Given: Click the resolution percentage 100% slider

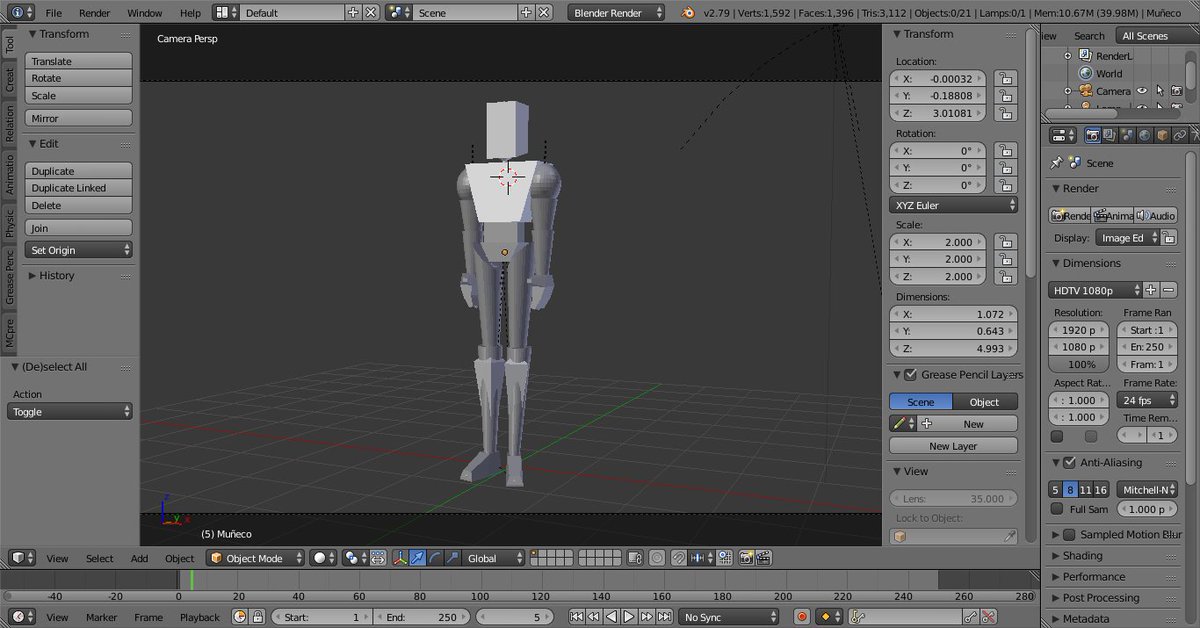Looking at the screenshot, I should click(1081, 364).
